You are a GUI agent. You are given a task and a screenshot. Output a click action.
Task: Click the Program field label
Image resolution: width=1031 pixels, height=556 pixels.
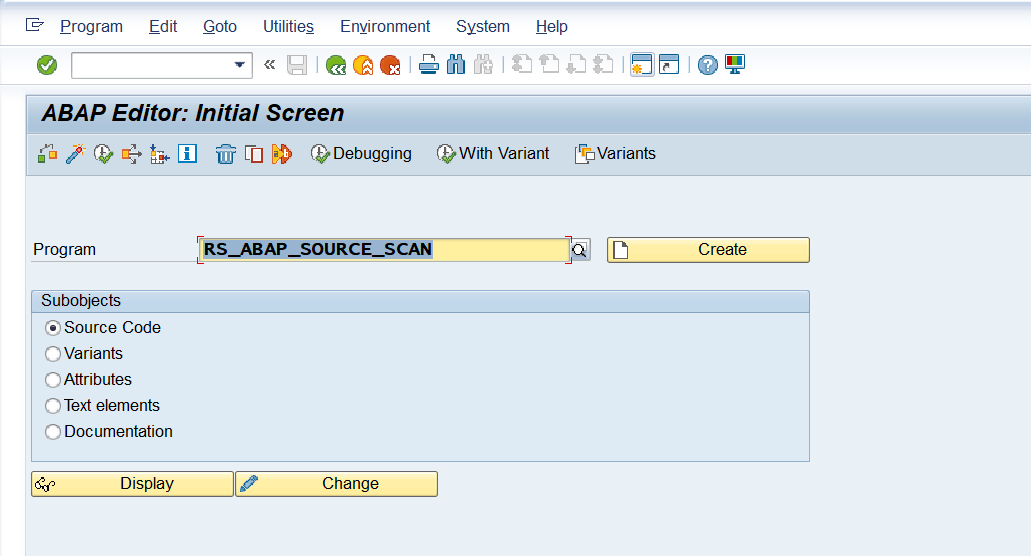[64, 250]
